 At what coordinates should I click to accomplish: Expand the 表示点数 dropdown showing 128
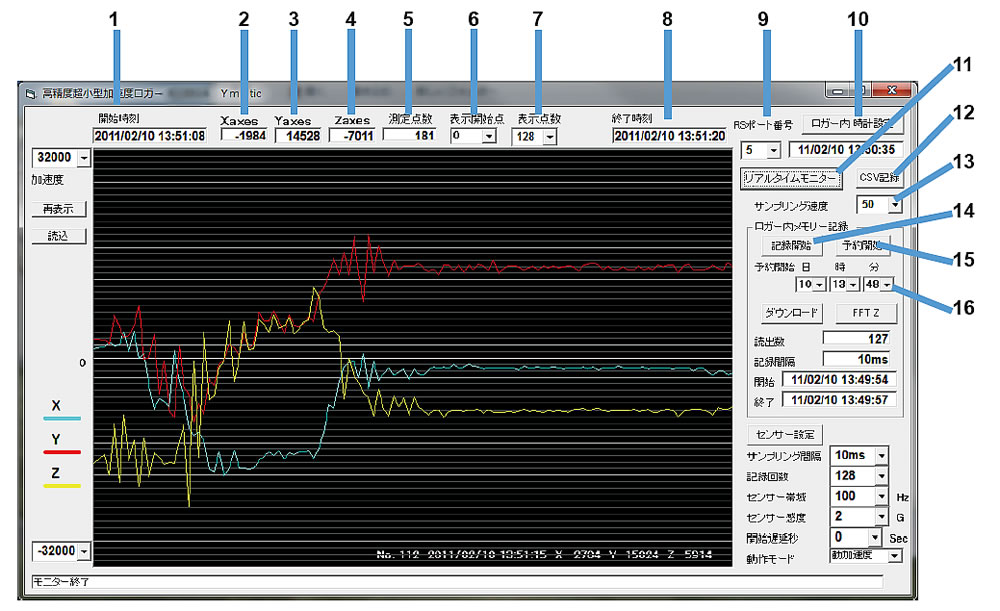coord(549,137)
